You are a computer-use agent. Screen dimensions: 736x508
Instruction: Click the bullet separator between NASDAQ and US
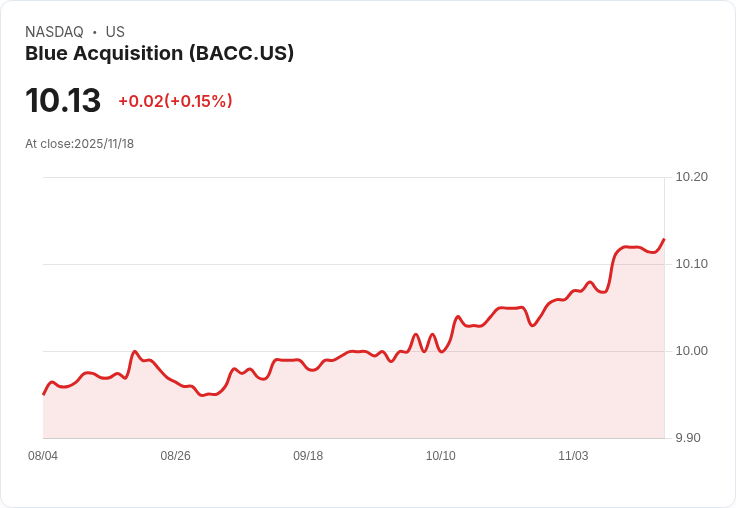(x=95, y=32)
